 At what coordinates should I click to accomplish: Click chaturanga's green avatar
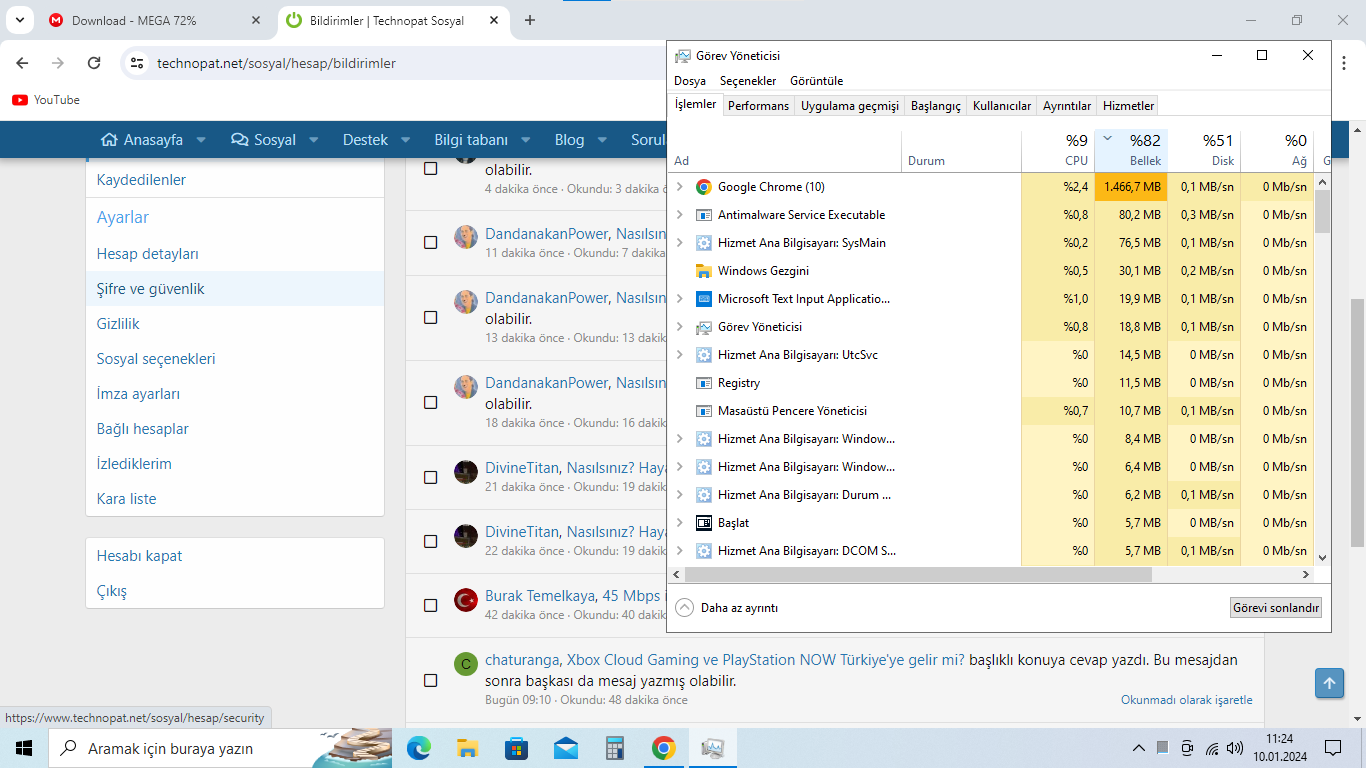[465, 664]
